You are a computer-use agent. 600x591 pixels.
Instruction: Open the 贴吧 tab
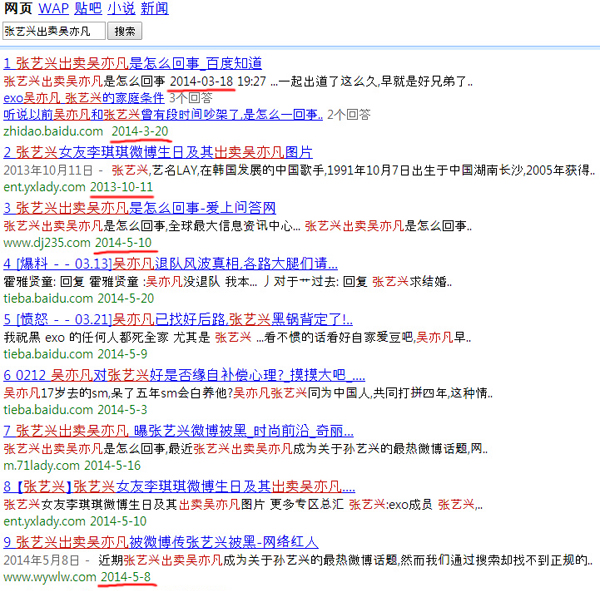tap(88, 9)
